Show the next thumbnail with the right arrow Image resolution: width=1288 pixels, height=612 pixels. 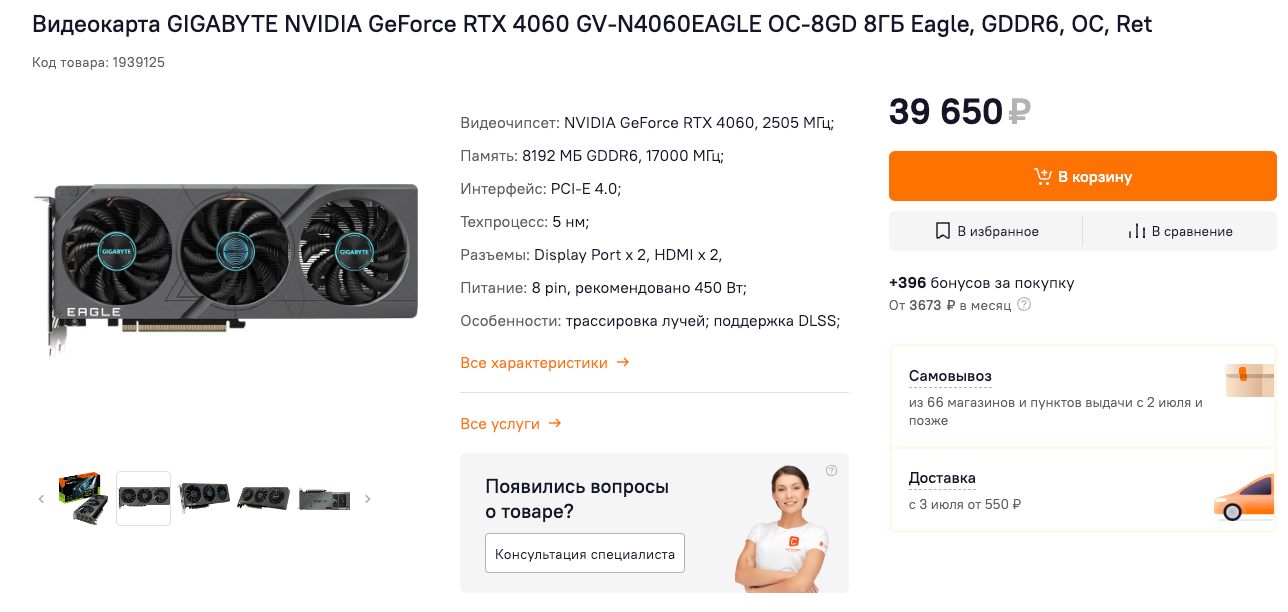pos(368,499)
